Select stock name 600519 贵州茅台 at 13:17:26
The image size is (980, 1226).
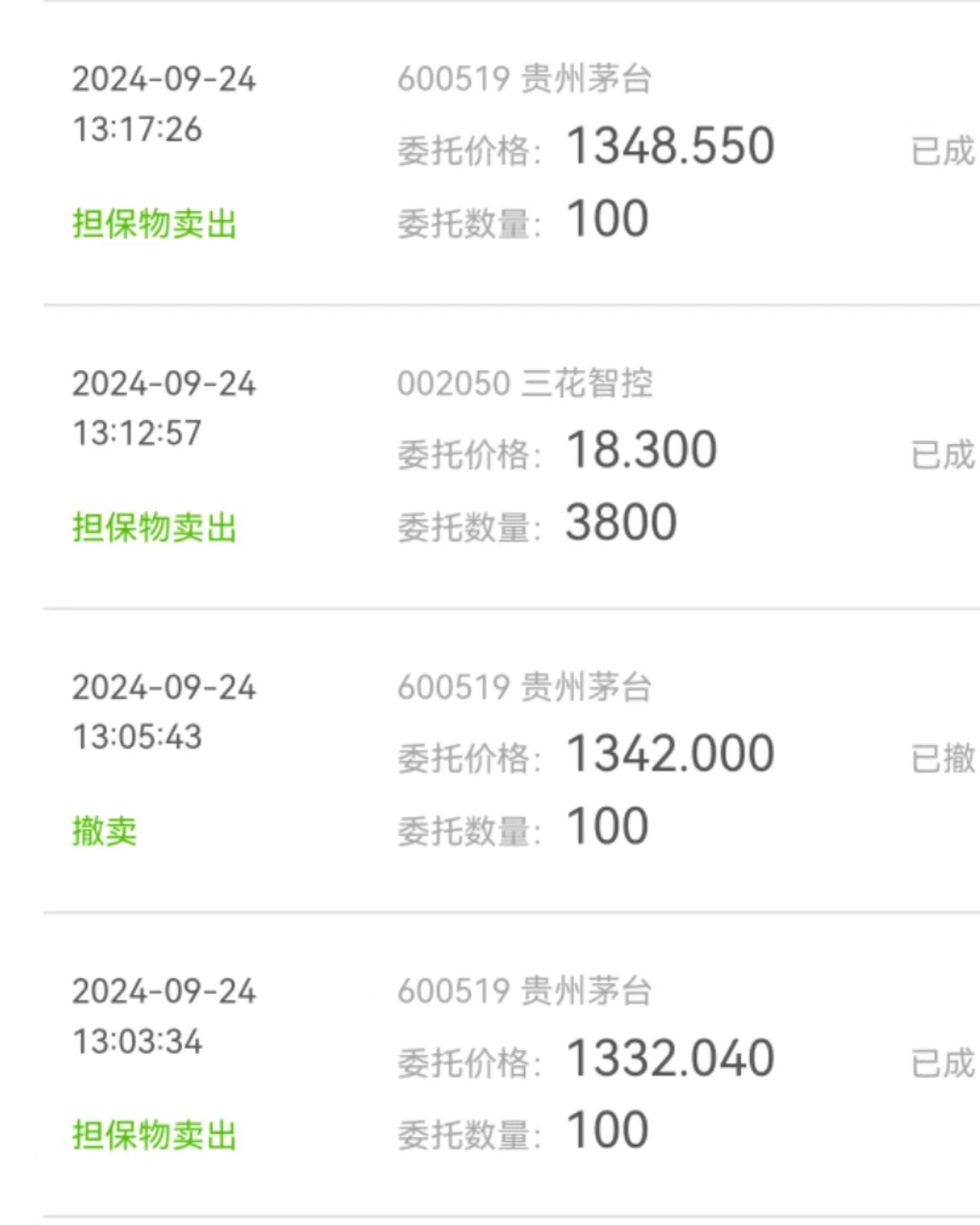tap(524, 80)
